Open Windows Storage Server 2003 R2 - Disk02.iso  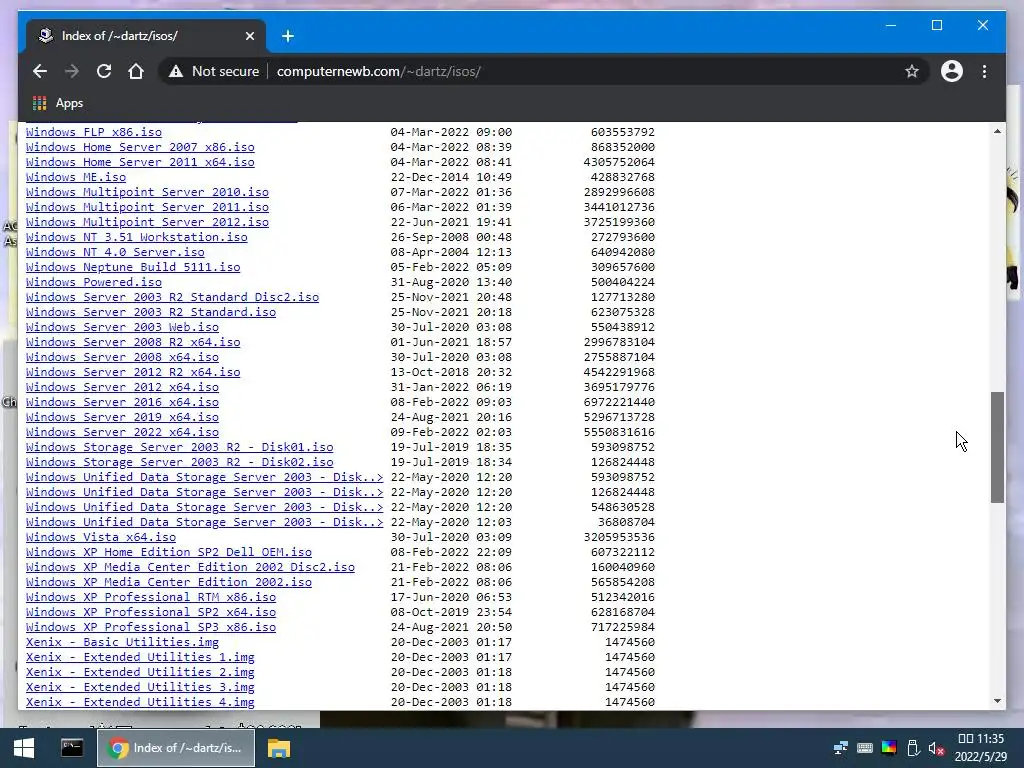[180, 462]
